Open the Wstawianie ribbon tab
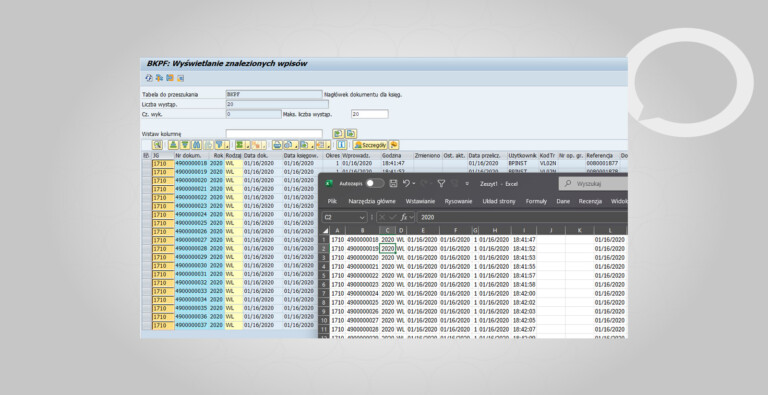This screenshot has height=395, width=768. pyautogui.click(x=420, y=201)
